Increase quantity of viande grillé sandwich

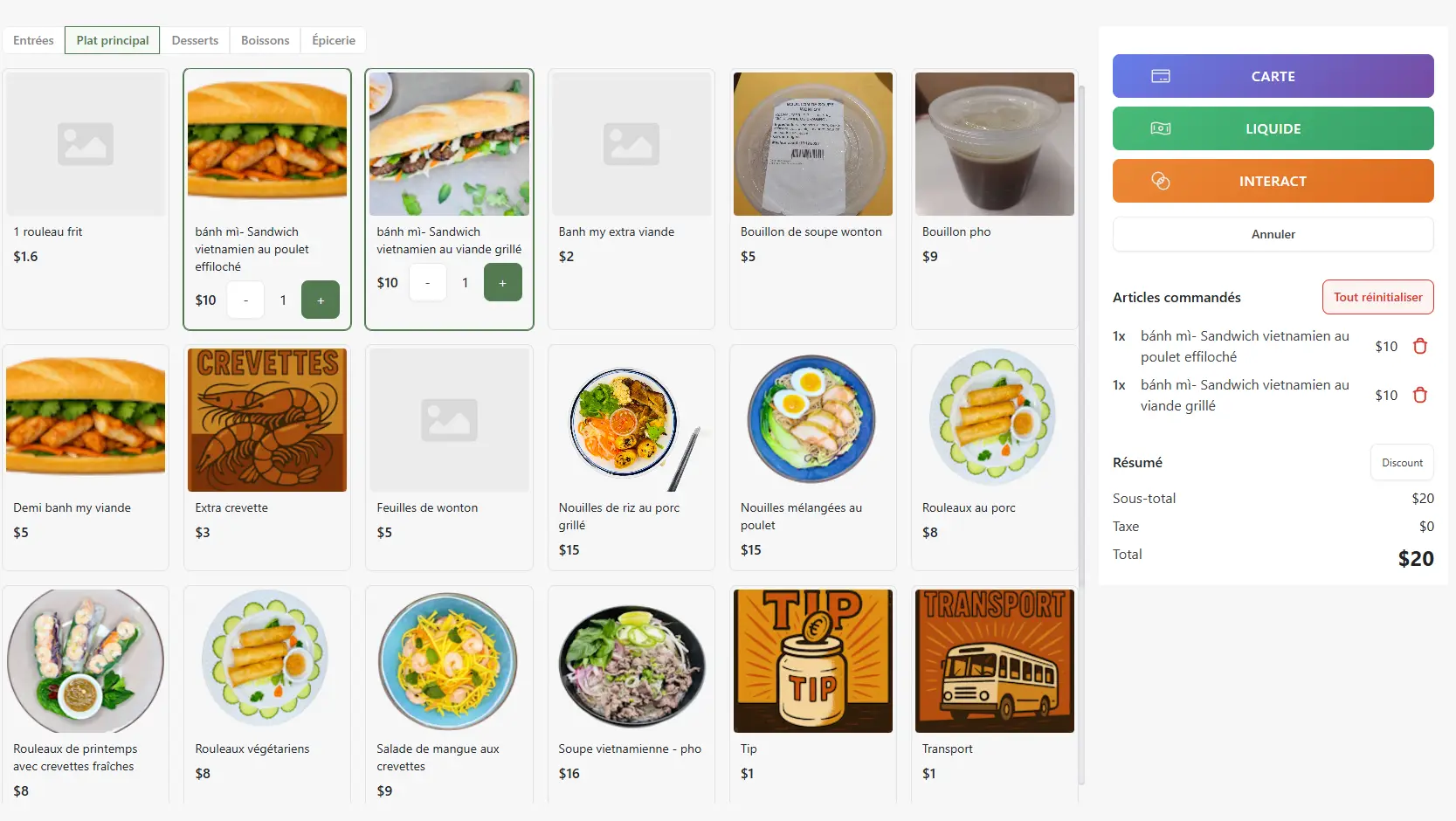tap(502, 282)
